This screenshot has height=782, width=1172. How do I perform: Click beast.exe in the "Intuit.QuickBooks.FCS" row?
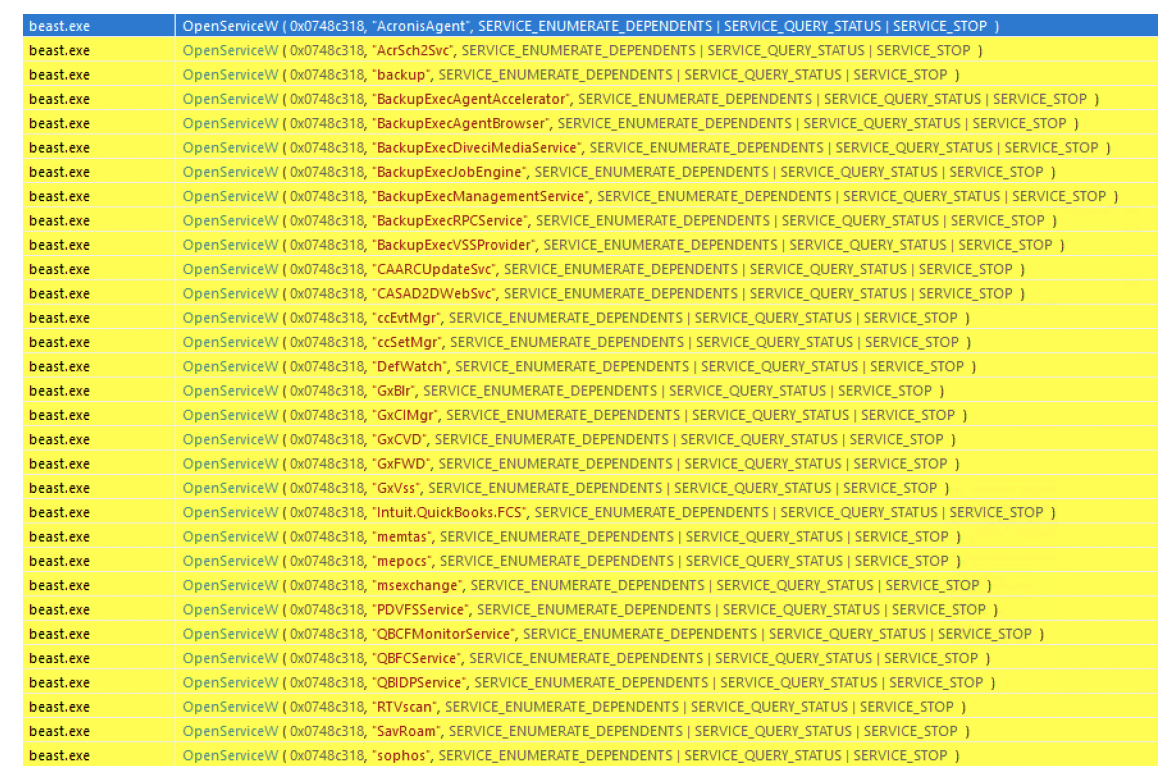60,512
